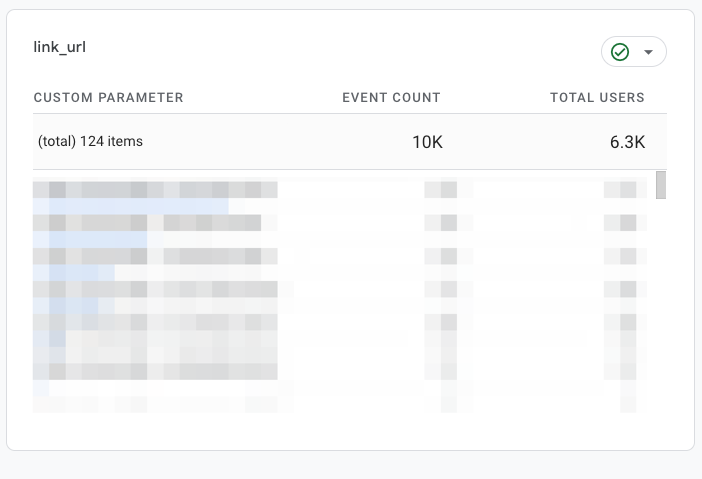Click the table's vertical scrollbar thumb
This screenshot has width=702, height=479.
[661, 186]
